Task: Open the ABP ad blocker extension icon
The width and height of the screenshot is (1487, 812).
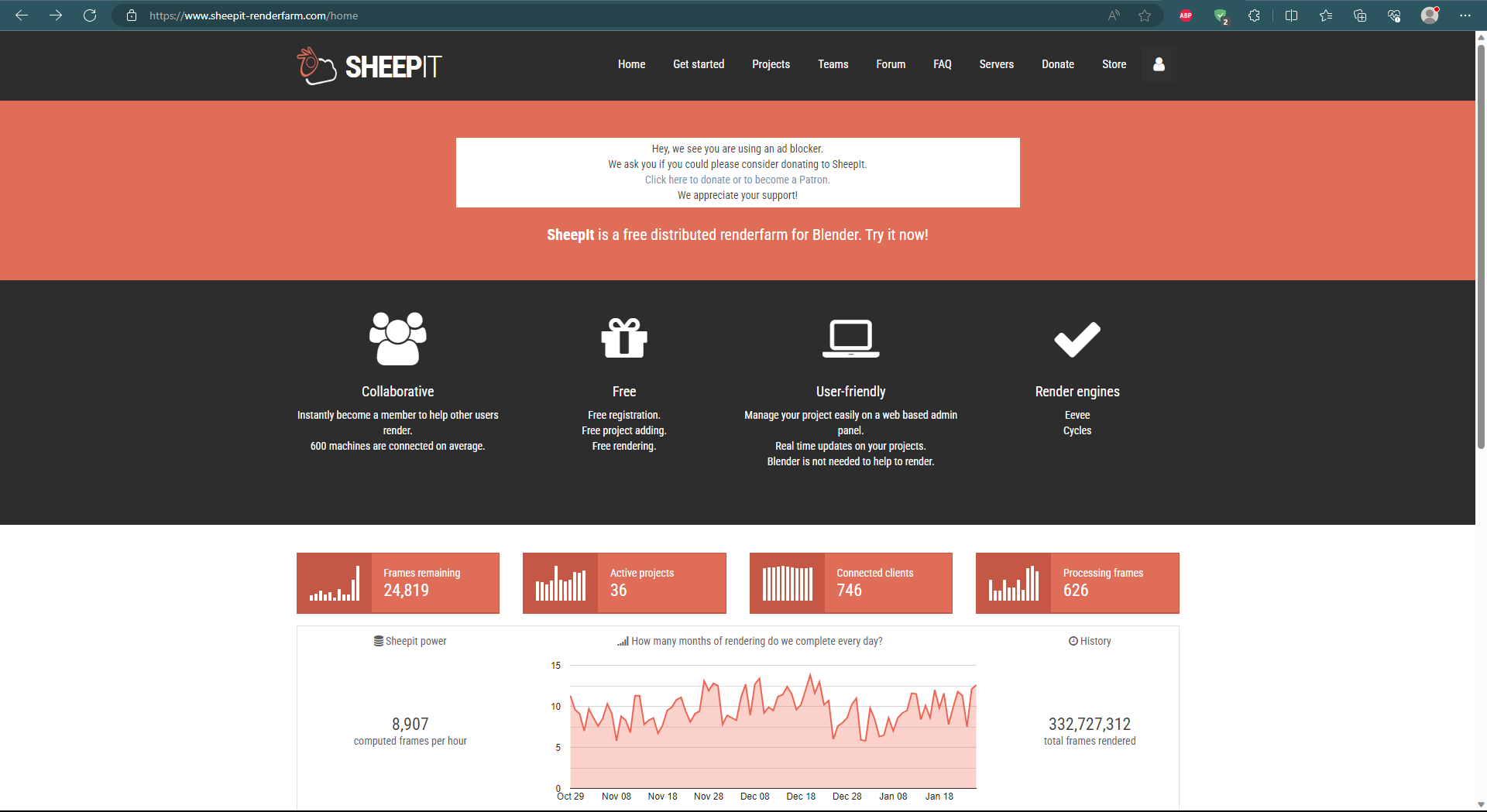Action: pyautogui.click(x=1185, y=15)
